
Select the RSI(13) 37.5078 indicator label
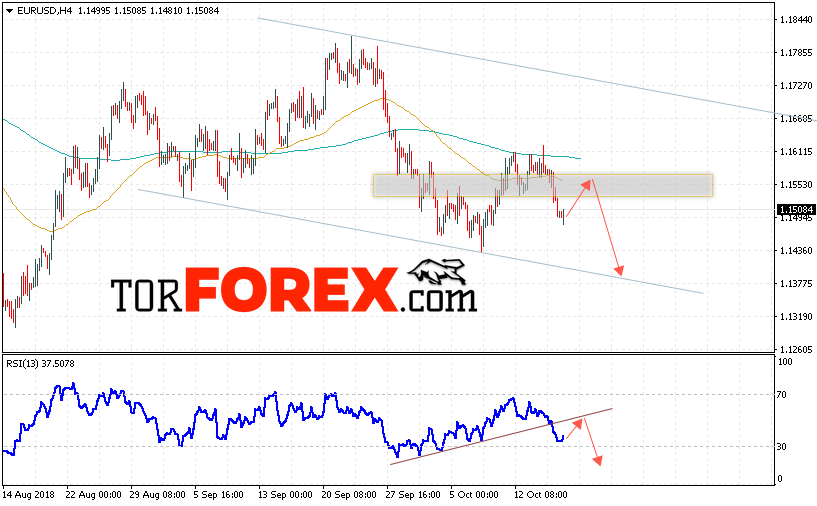[x=40, y=364]
